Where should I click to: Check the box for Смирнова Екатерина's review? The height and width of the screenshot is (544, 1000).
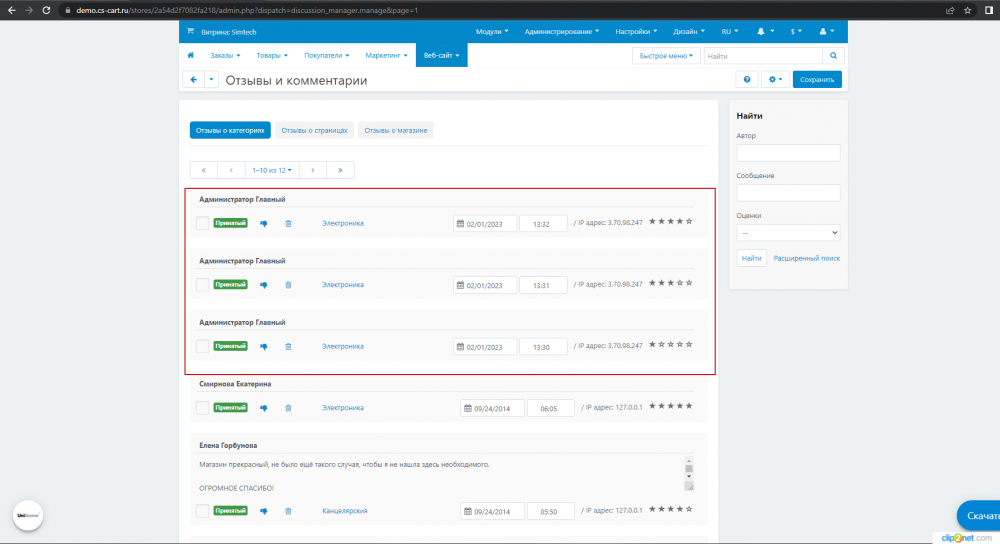pyautogui.click(x=202, y=408)
